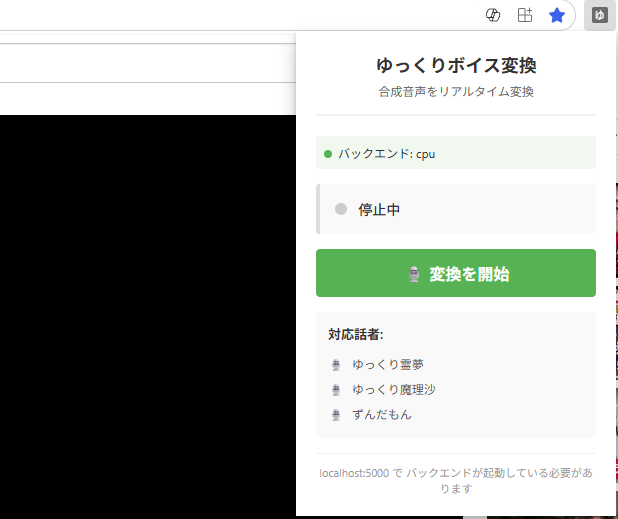Click the green backend status dot
This screenshot has width=618, height=519.
328,154
